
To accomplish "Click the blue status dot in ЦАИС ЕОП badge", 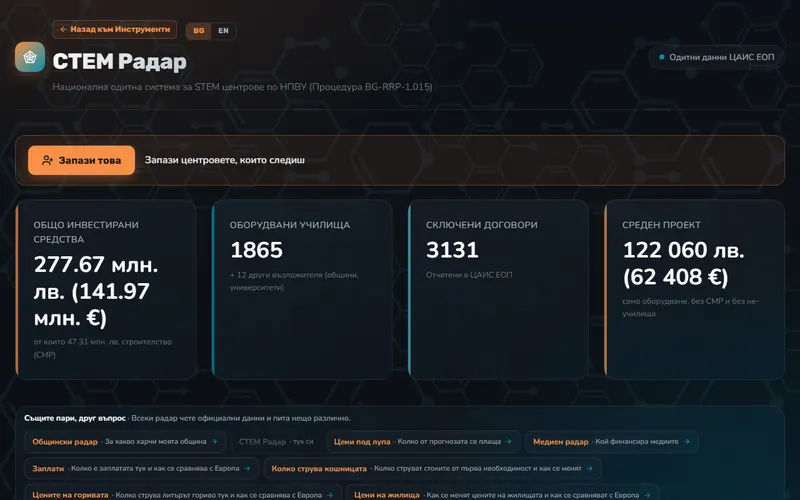I will (x=662, y=57).
